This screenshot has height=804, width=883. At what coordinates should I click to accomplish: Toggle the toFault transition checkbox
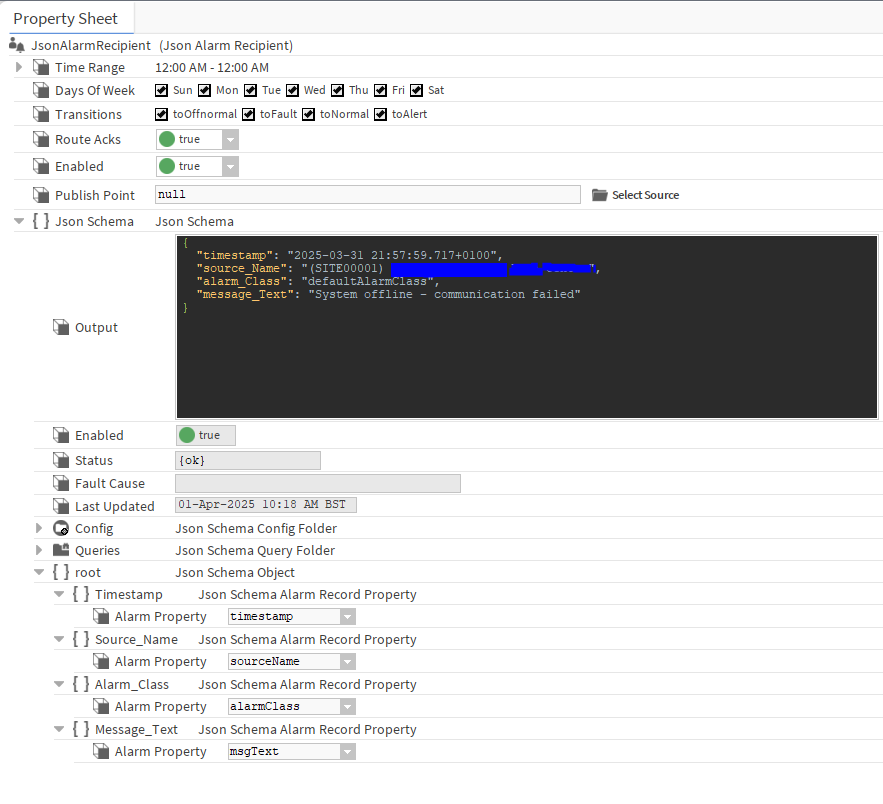point(248,114)
